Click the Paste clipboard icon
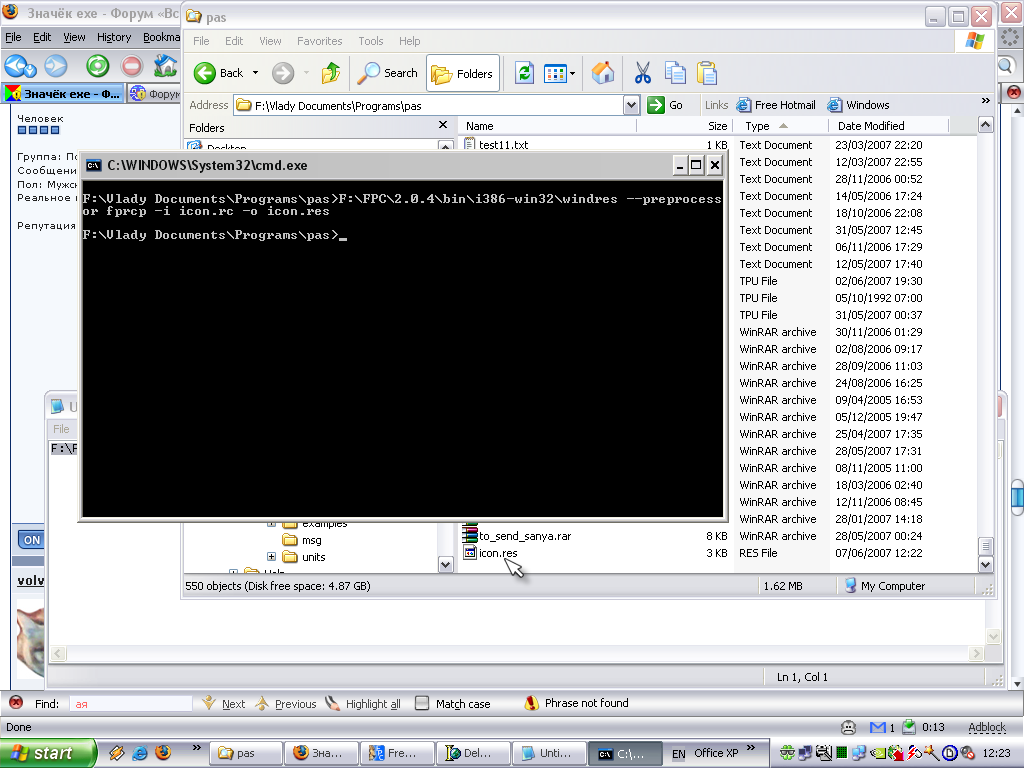 [x=707, y=73]
